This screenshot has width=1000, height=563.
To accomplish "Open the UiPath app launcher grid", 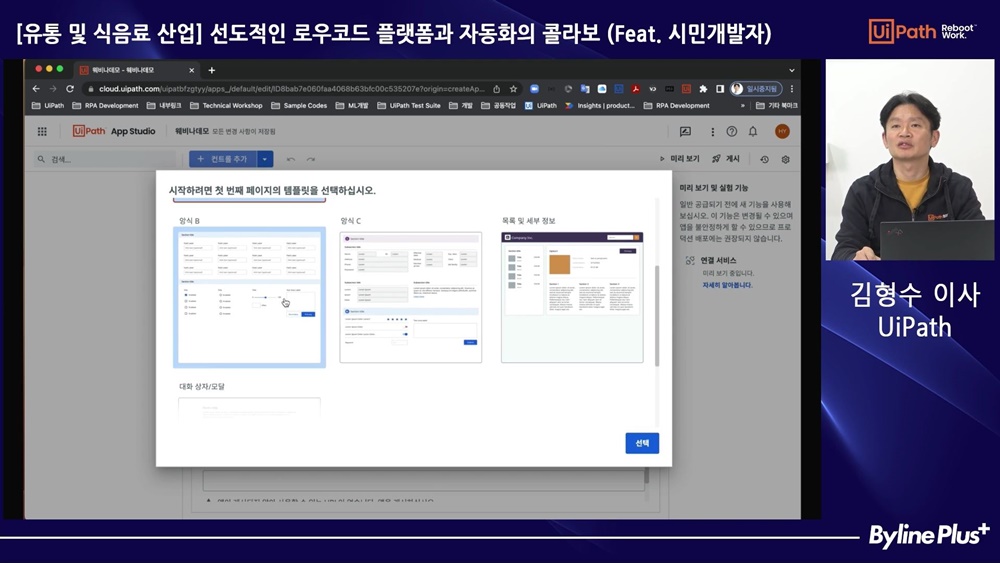I will tap(42, 131).
